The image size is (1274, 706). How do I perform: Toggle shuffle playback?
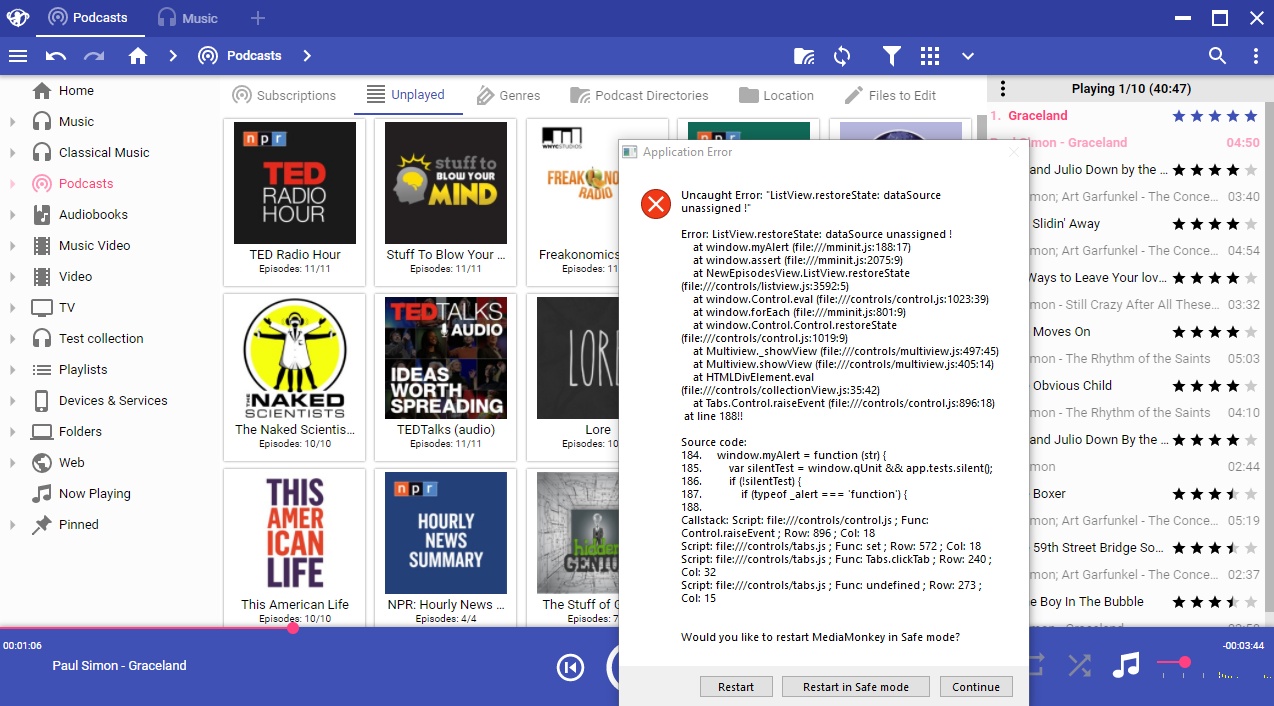coord(1079,665)
